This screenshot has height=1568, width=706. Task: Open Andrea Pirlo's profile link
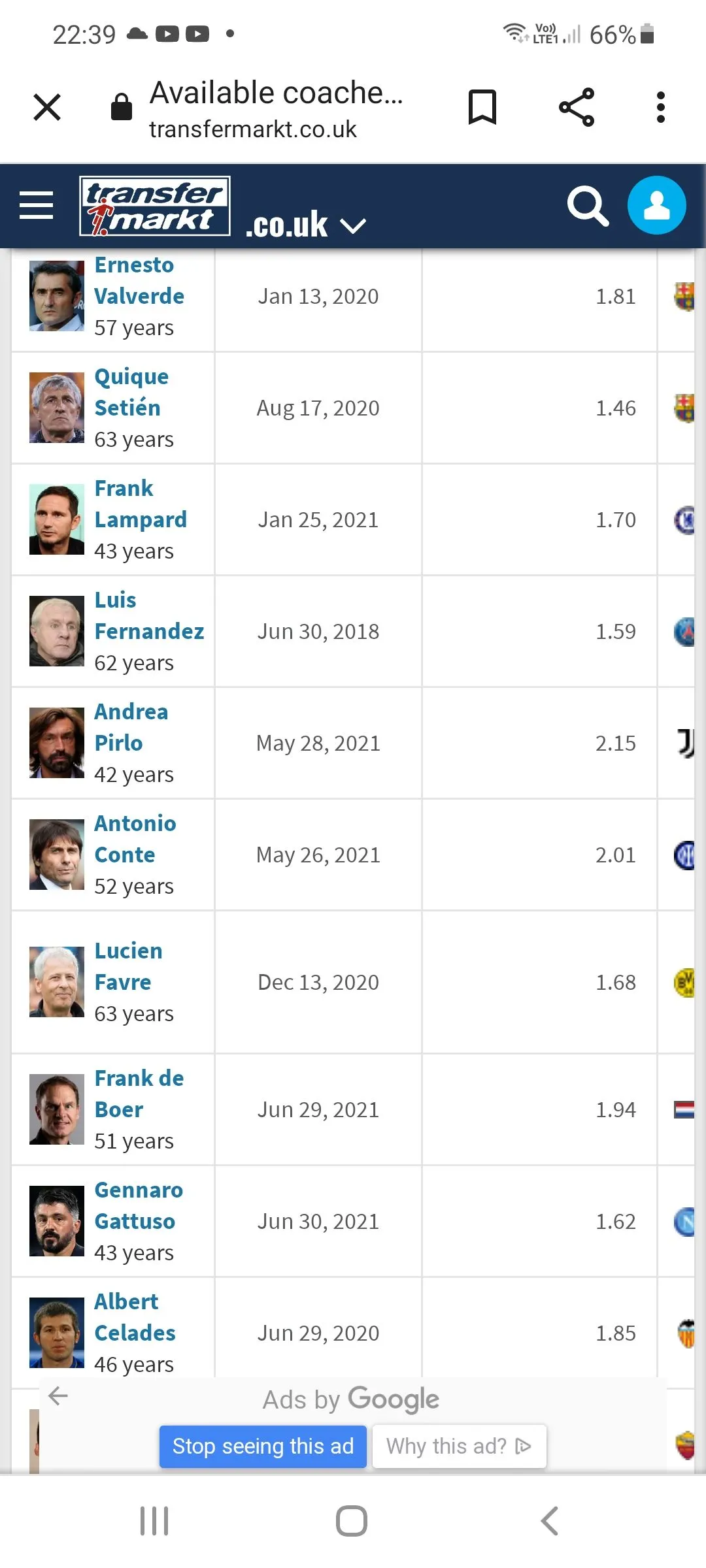(x=131, y=727)
